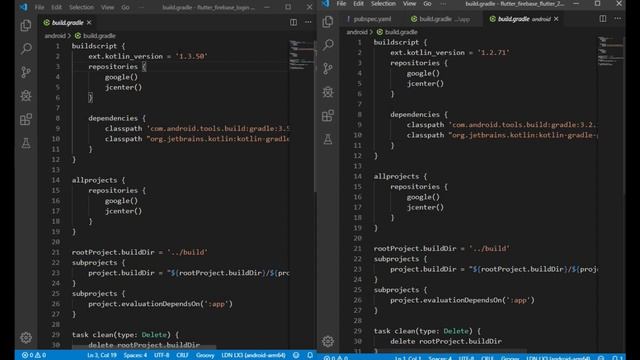Show errors and warnings in left status bar
The image size is (640, 360).
(x=34, y=355)
